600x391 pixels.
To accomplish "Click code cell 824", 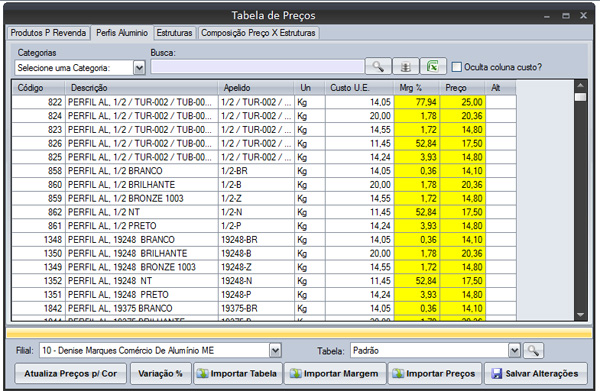I will [38, 116].
